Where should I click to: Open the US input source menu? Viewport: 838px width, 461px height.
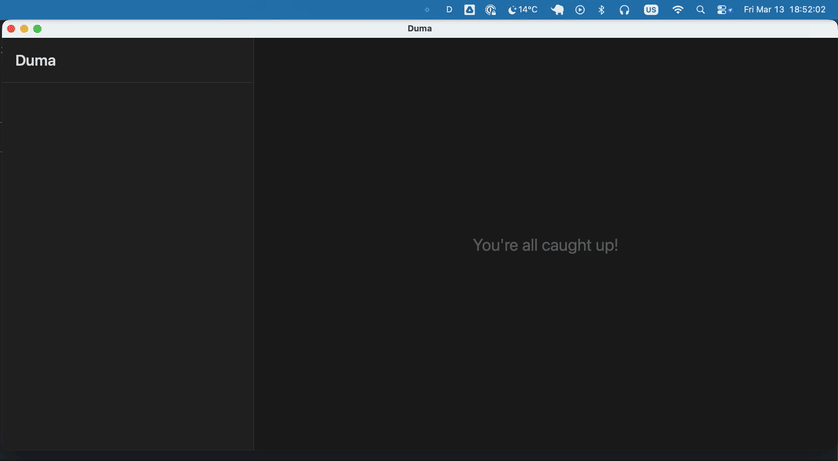[x=651, y=10]
